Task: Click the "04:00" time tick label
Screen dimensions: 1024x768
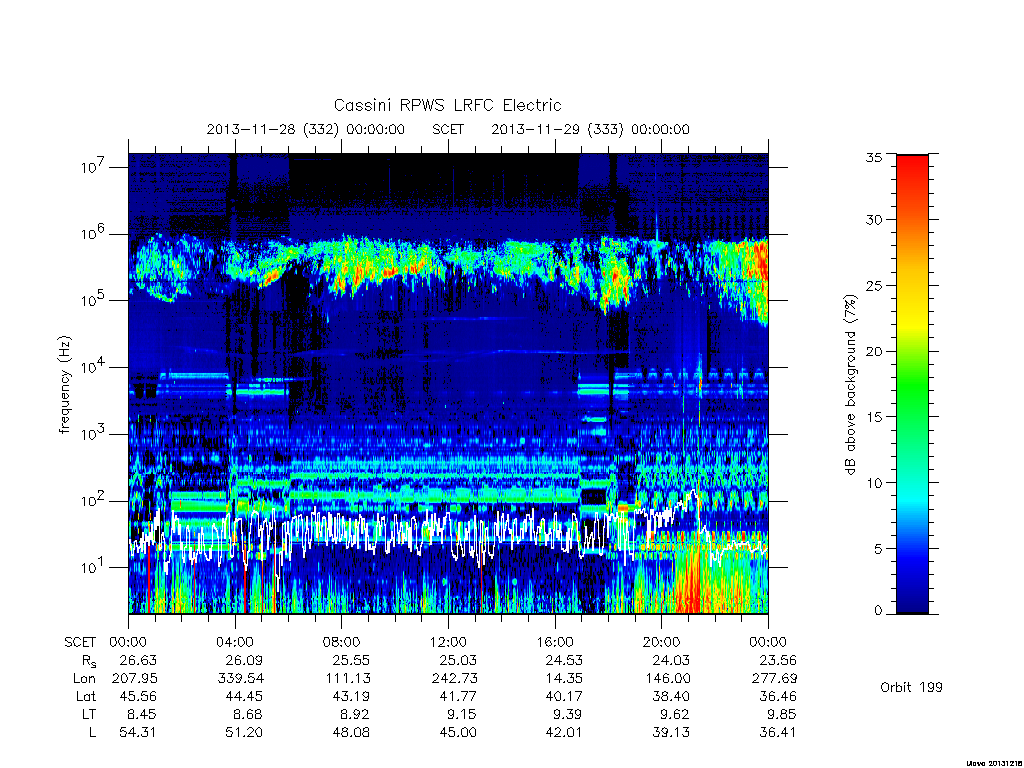Action: (x=235, y=642)
